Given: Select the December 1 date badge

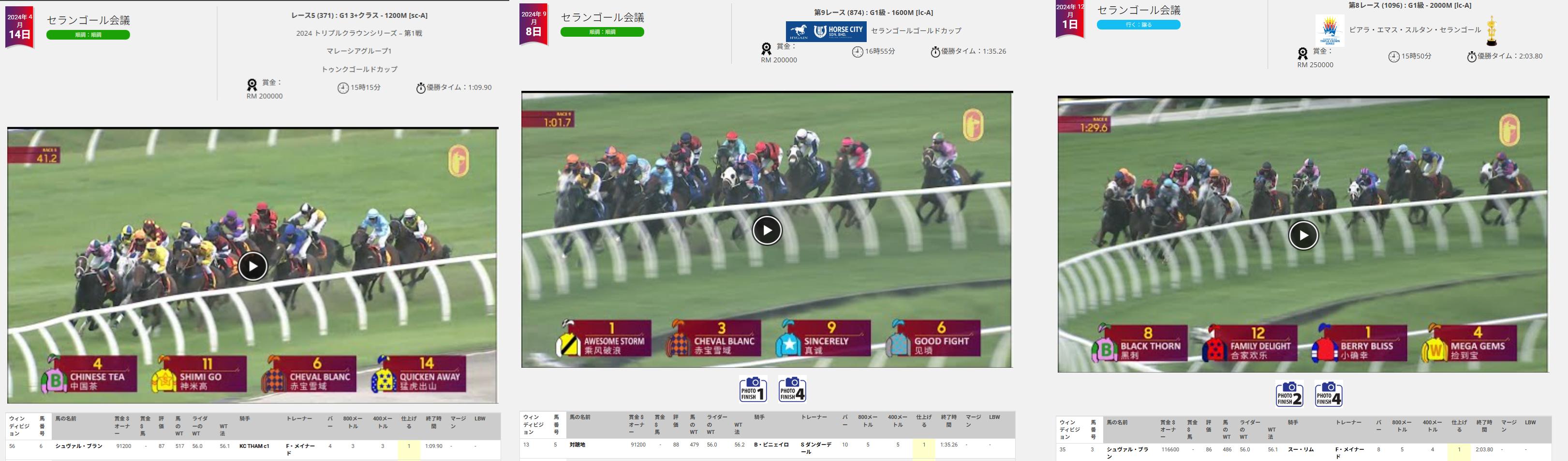Looking at the screenshot, I should tap(1069, 19).
